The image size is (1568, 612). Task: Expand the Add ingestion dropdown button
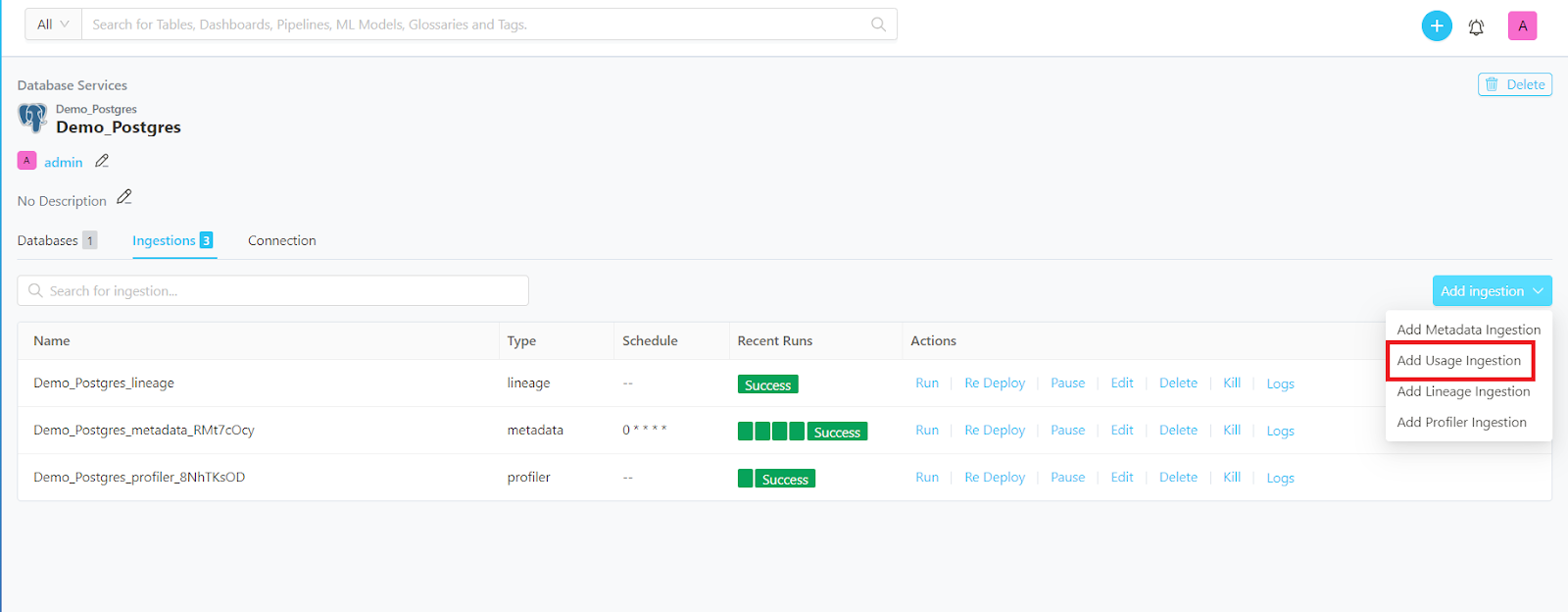tap(1492, 291)
